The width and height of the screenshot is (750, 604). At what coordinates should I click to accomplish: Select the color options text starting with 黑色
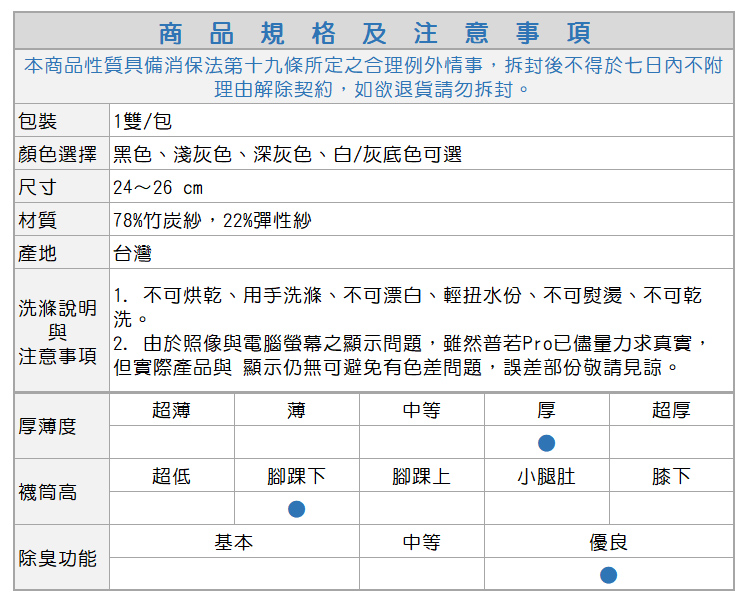pos(287,155)
